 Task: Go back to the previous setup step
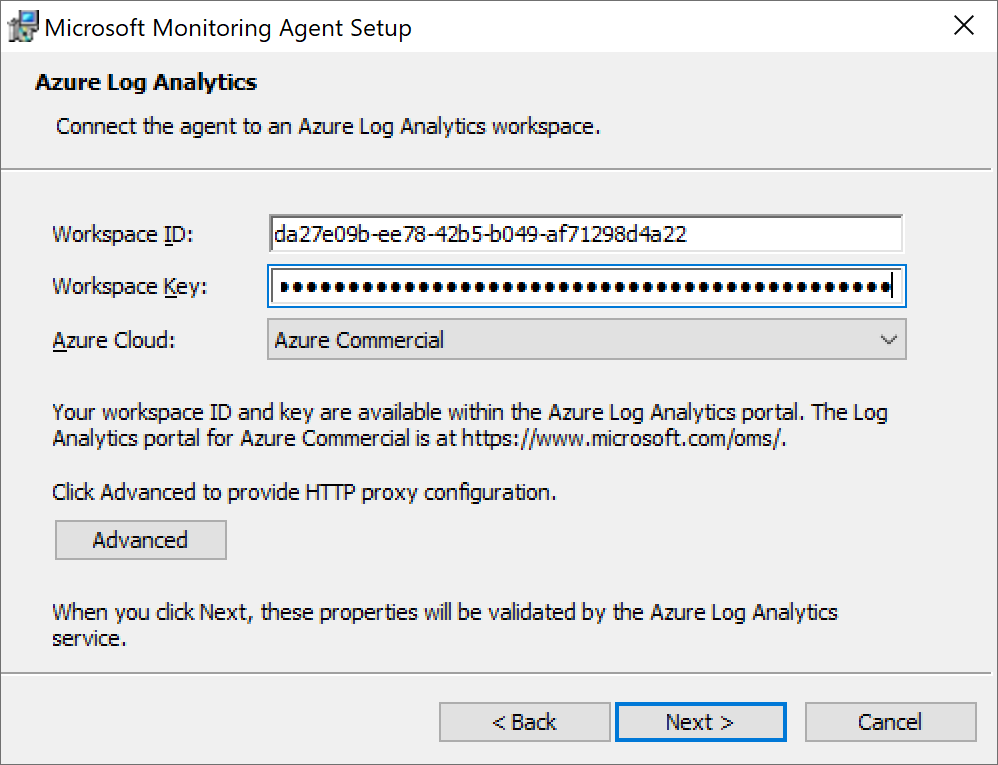[x=524, y=722]
